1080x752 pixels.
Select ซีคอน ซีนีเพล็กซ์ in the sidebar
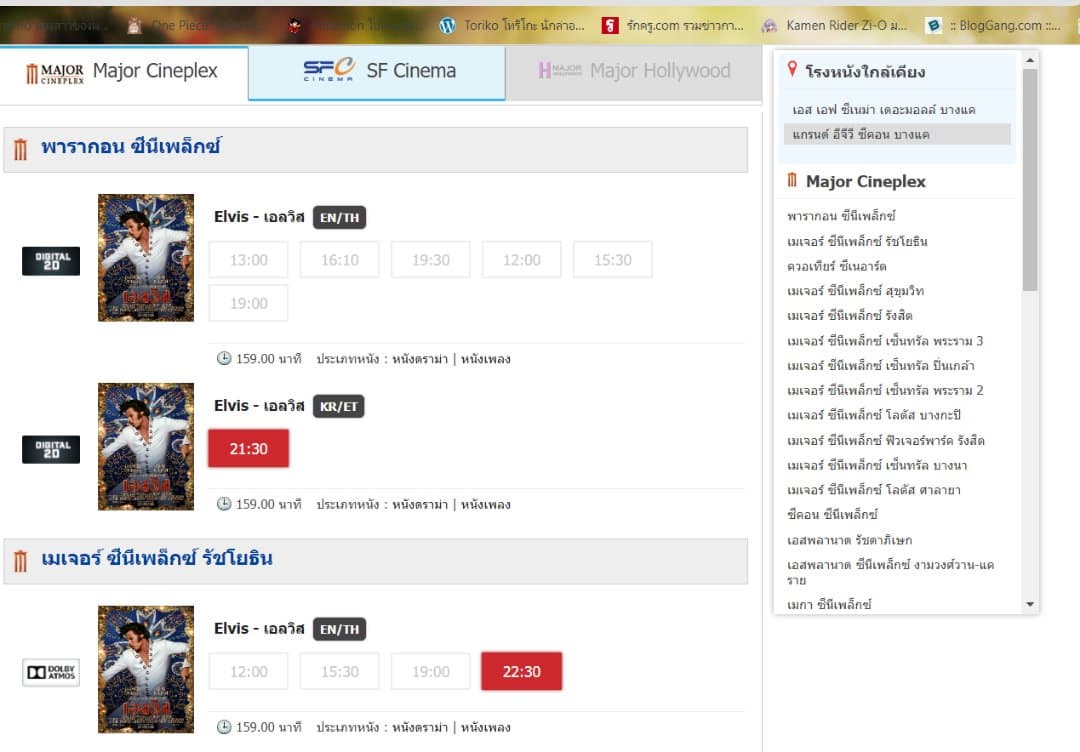pos(832,514)
